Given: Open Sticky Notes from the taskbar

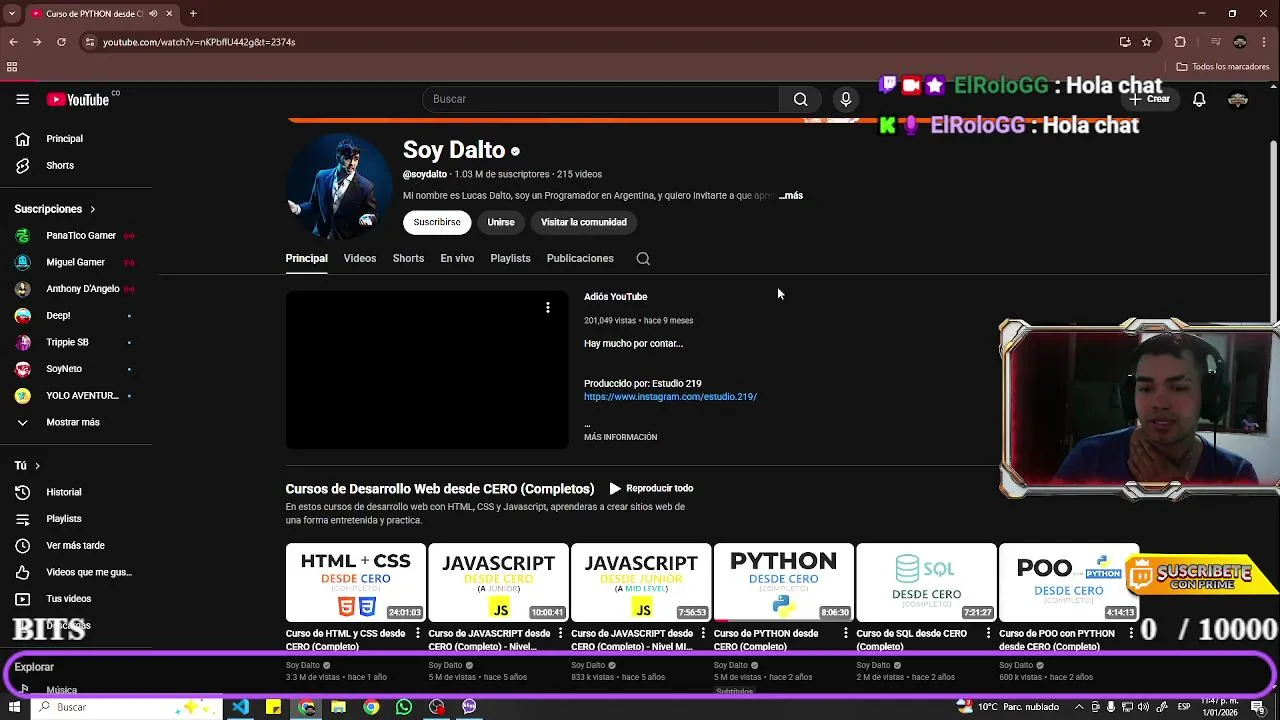Looking at the screenshot, I should pos(273,707).
